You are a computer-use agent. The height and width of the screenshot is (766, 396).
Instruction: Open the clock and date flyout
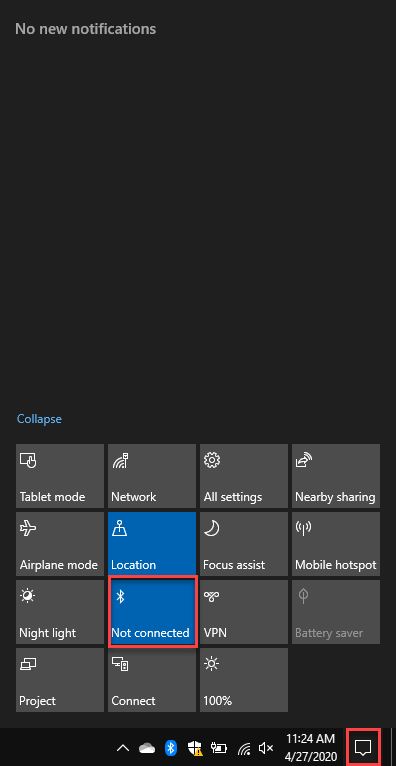311,747
